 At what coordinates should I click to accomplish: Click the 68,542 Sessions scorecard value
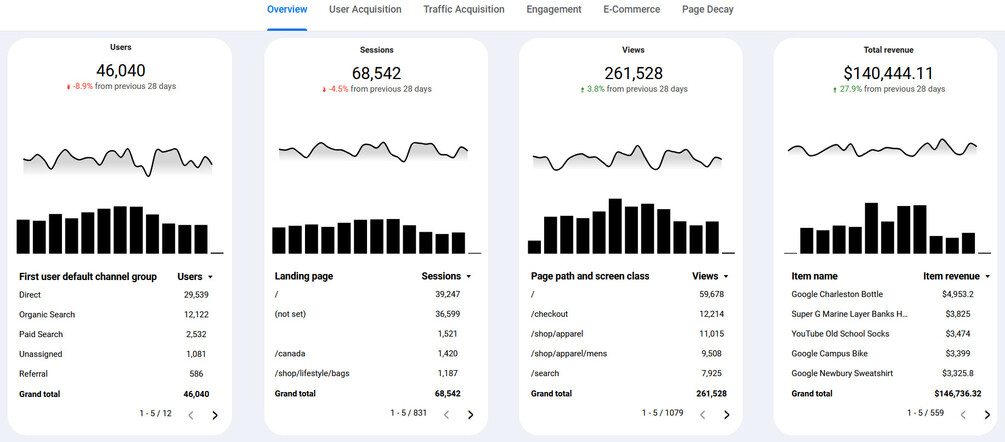pyautogui.click(x=376, y=73)
